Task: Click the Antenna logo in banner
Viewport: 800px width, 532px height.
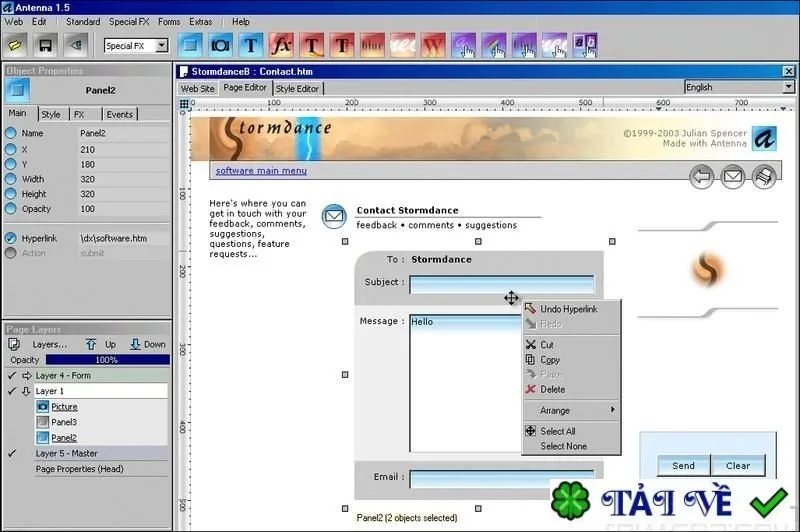Action: (x=764, y=138)
